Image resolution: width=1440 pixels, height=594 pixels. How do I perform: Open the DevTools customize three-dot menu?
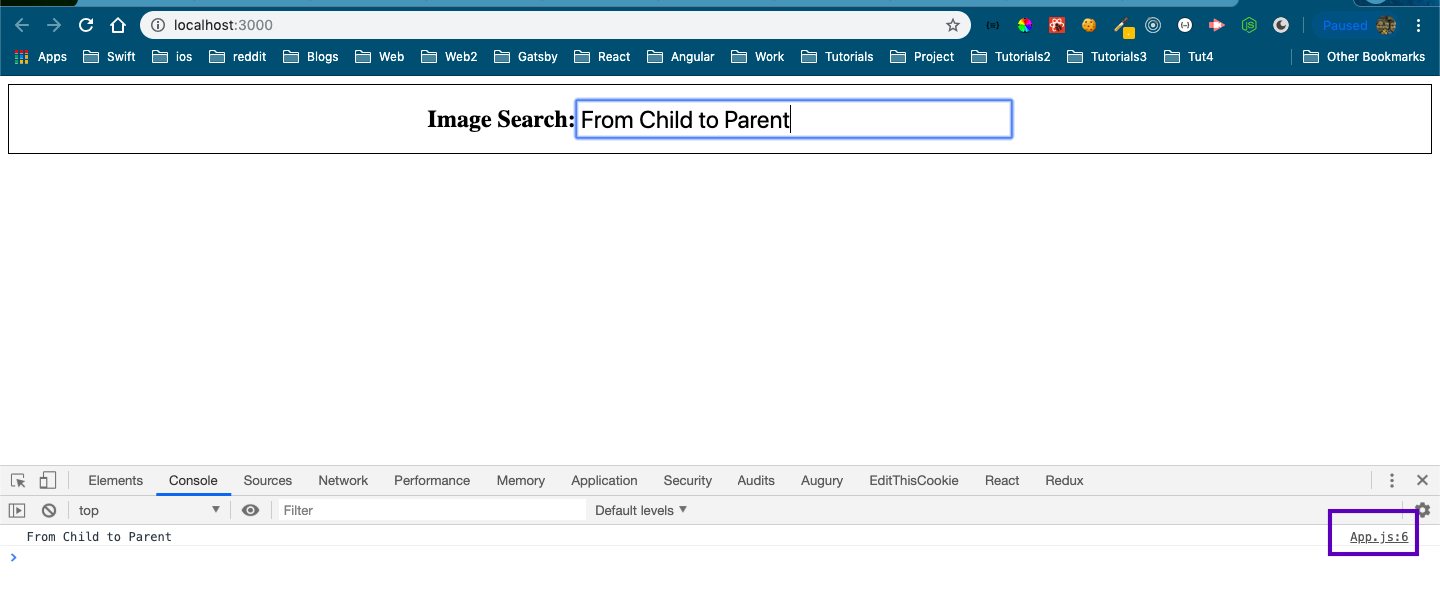tap(1392, 481)
